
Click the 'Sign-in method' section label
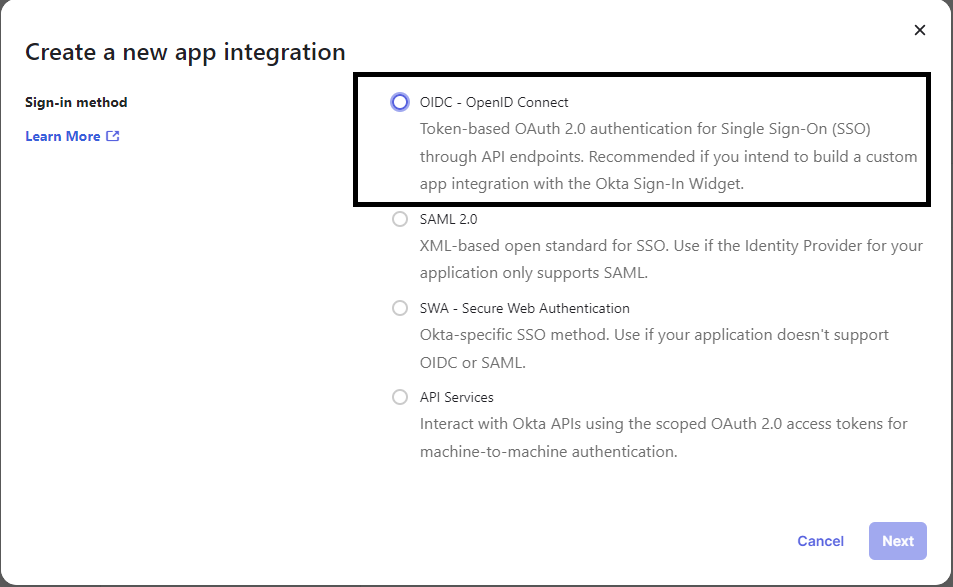pyautogui.click(x=76, y=102)
